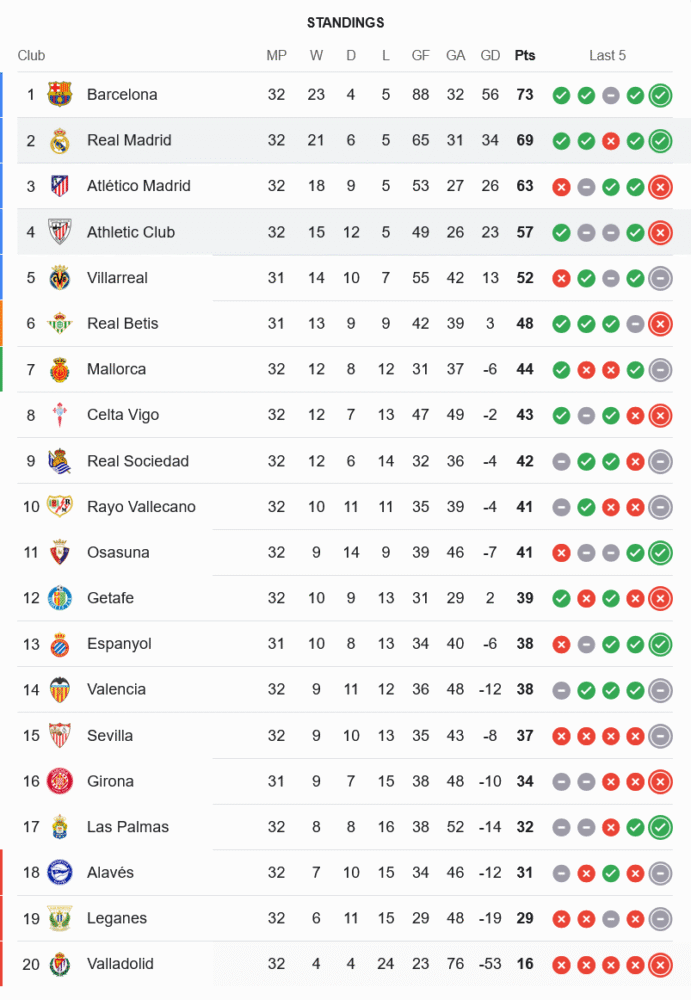Image resolution: width=691 pixels, height=1000 pixels.
Task: Click the Getafe blue crest icon
Action: (60, 598)
